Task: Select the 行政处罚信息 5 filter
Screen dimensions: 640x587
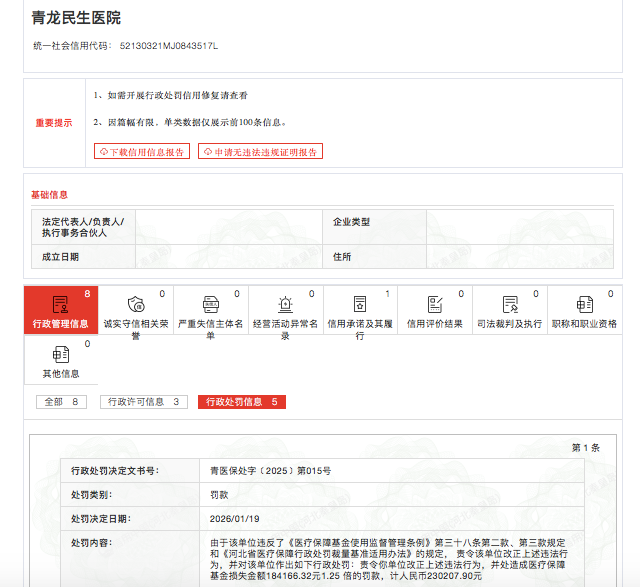Action: [241, 402]
